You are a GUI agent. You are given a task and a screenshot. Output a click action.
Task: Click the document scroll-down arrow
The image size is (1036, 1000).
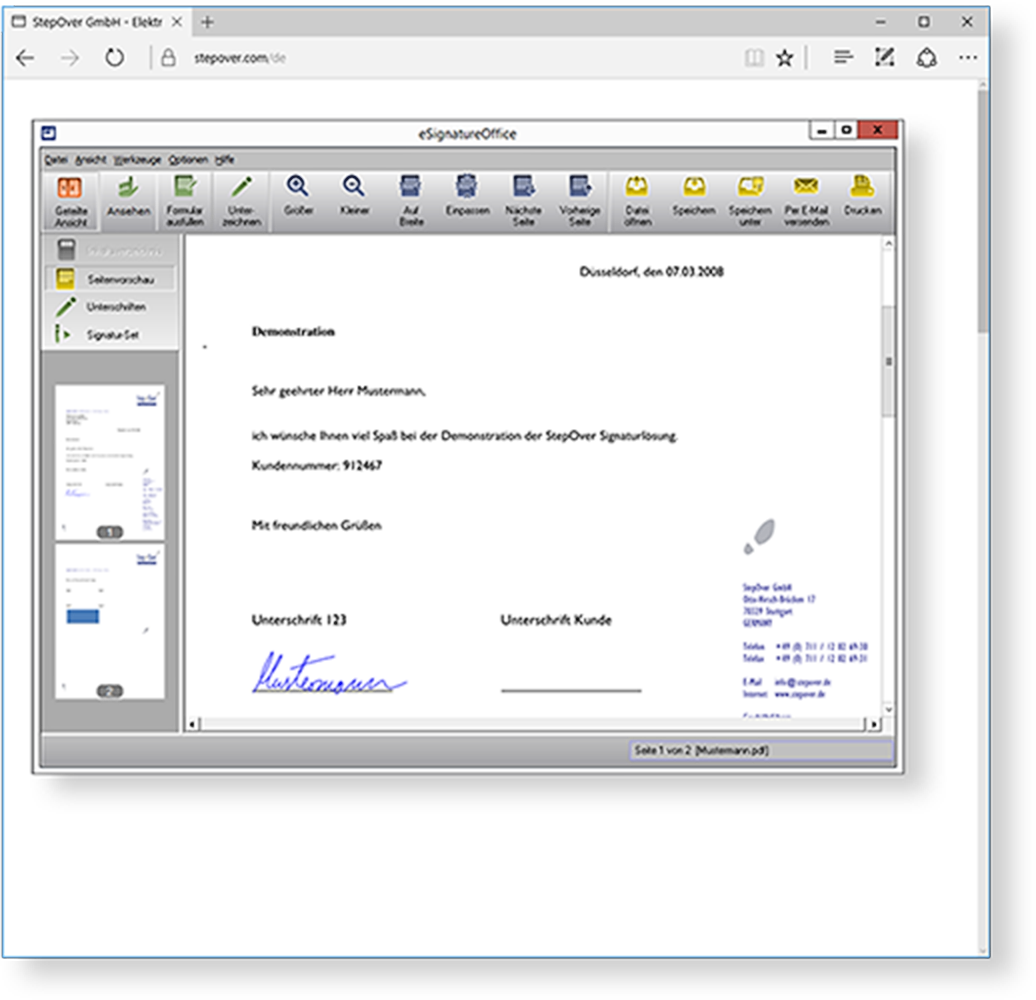tap(889, 710)
